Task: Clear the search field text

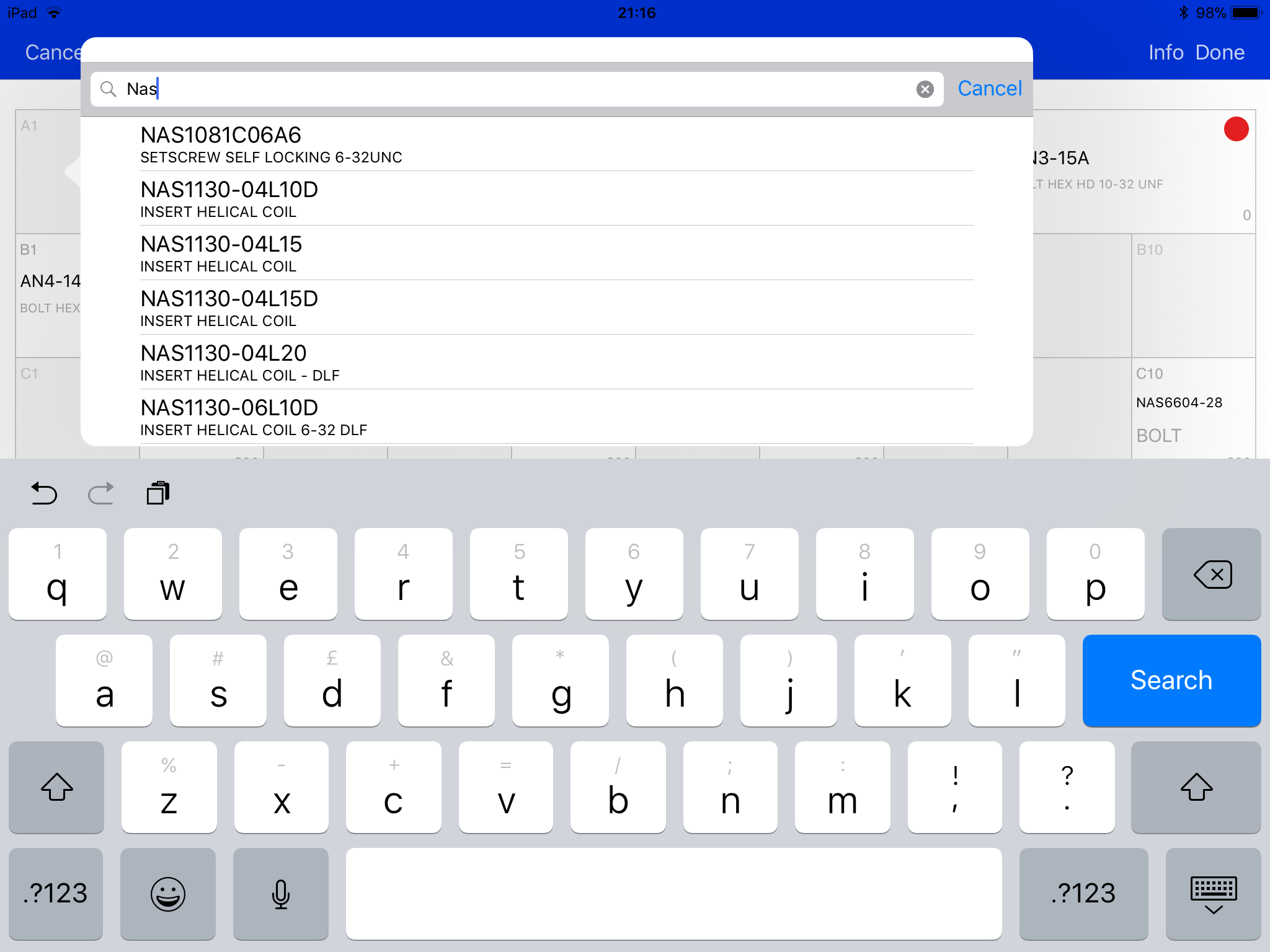Action: coord(925,89)
